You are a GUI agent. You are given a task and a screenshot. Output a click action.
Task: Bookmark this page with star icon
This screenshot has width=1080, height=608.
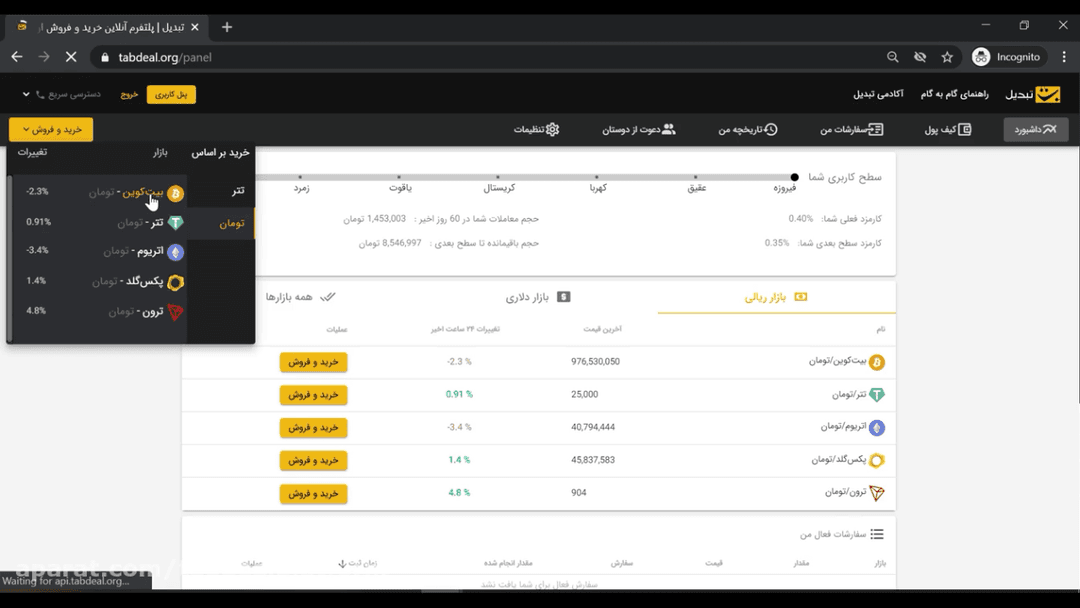click(947, 57)
